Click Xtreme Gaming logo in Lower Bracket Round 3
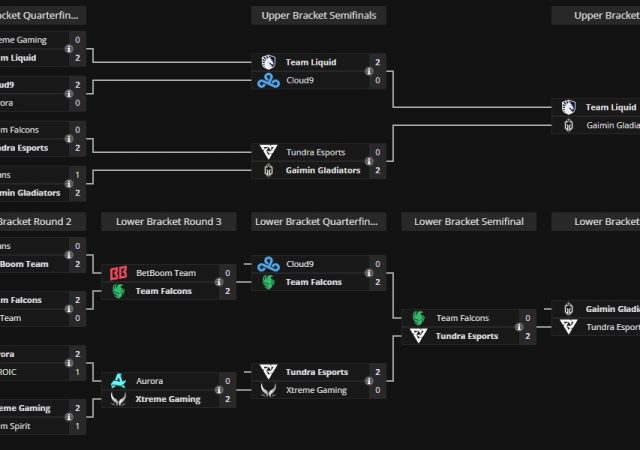This screenshot has height=450, width=640. coord(118,399)
